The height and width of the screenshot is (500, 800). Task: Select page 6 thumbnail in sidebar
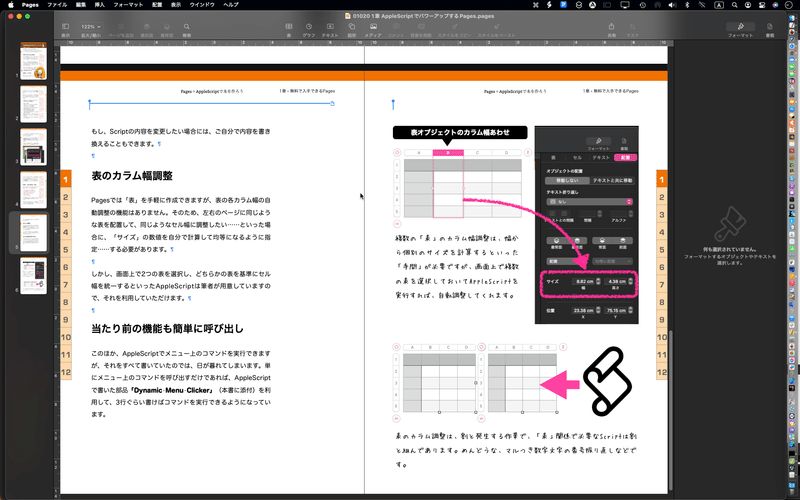click(33, 276)
